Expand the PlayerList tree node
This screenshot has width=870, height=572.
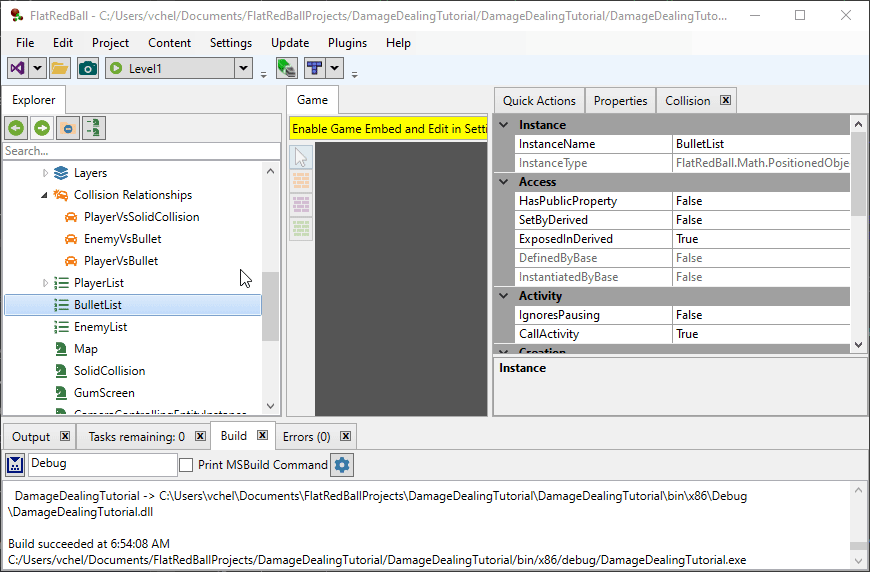(45, 283)
